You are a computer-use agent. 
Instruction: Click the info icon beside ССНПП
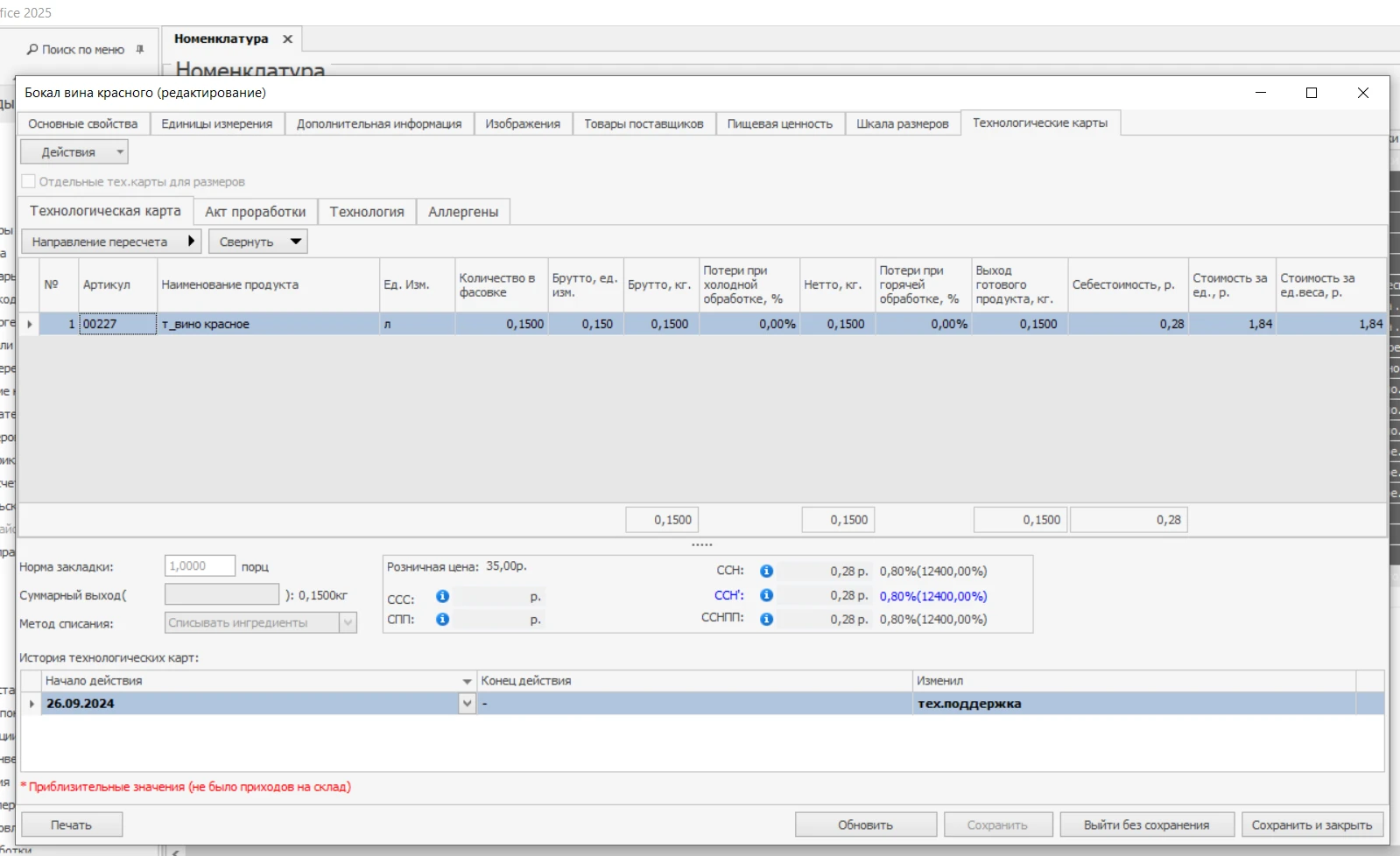coord(767,619)
